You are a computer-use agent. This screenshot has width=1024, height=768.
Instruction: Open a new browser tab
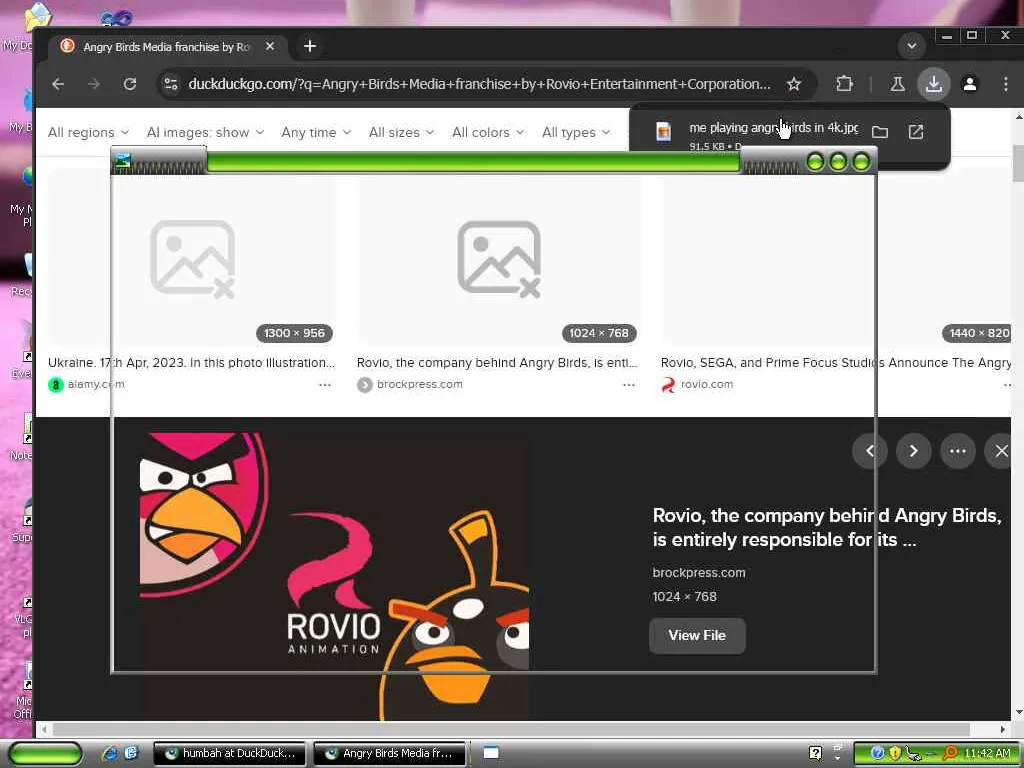pyautogui.click(x=310, y=46)
